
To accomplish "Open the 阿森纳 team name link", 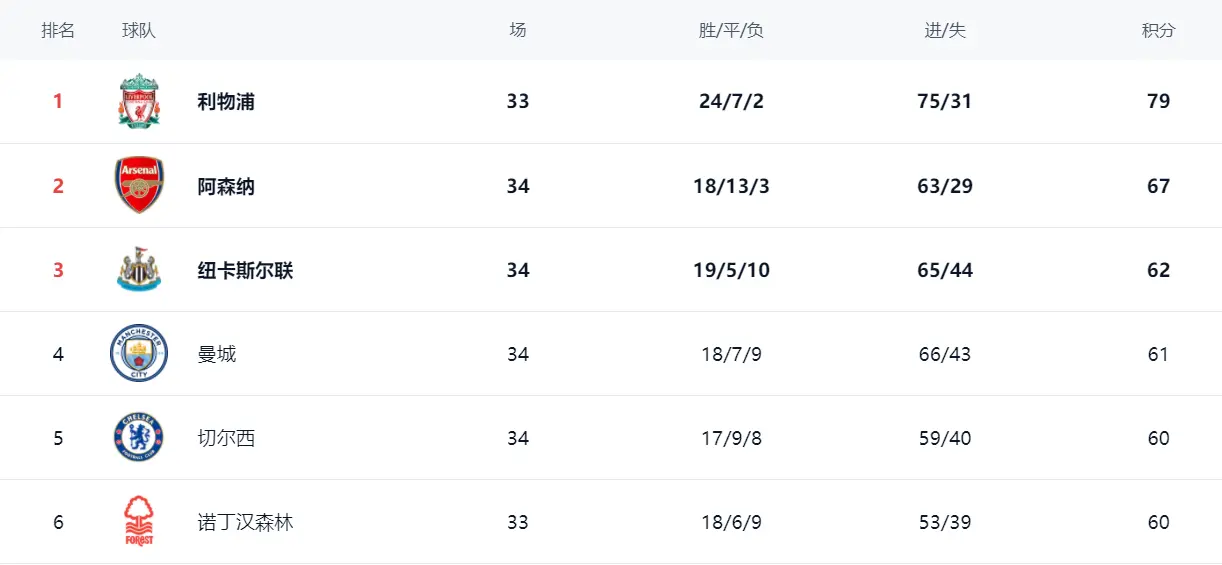I will tap(226, 186).
